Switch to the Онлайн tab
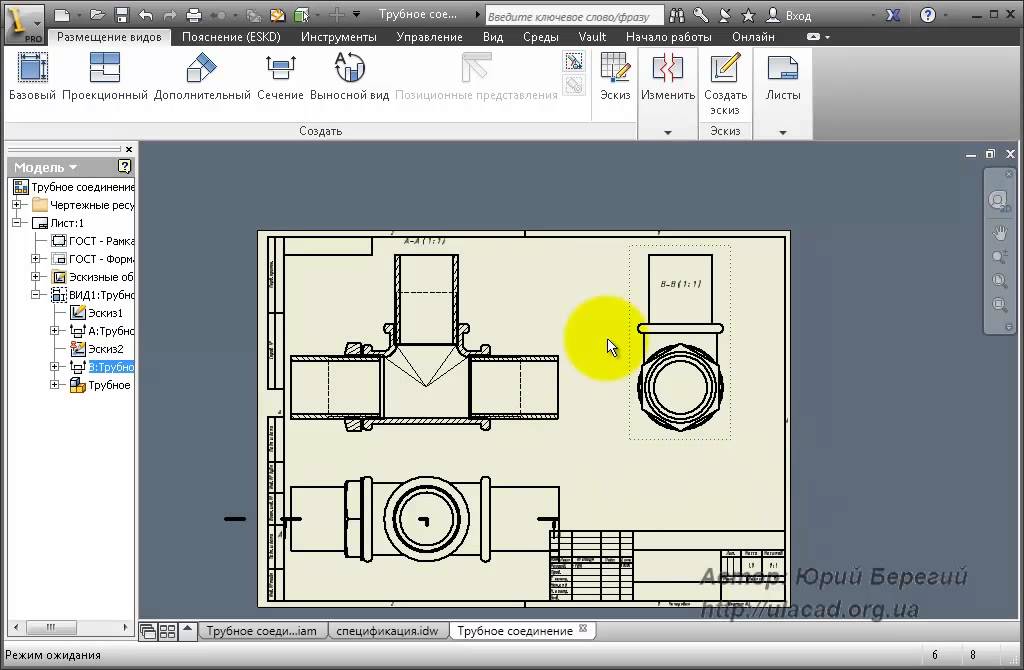The height and width of the screenshot is (670, 1024). coord(753,37)
